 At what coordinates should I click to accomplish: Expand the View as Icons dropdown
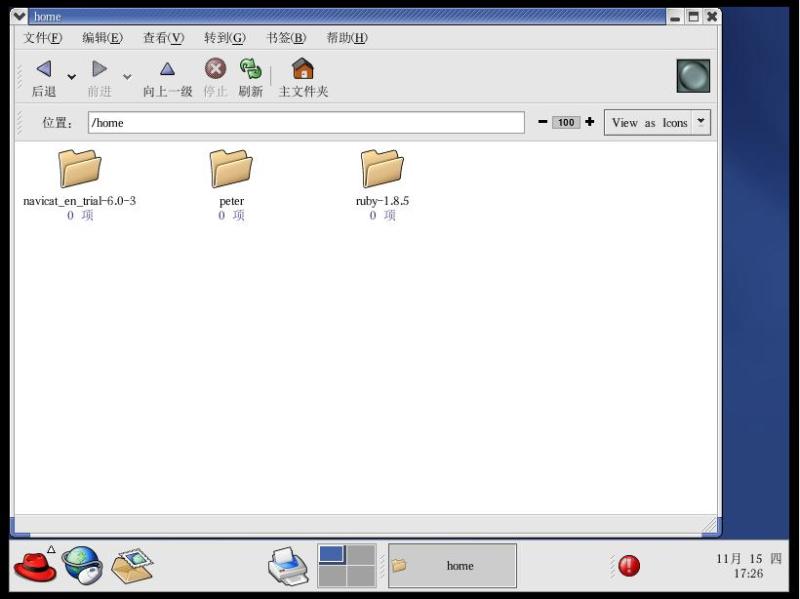[x=701, y=122]
